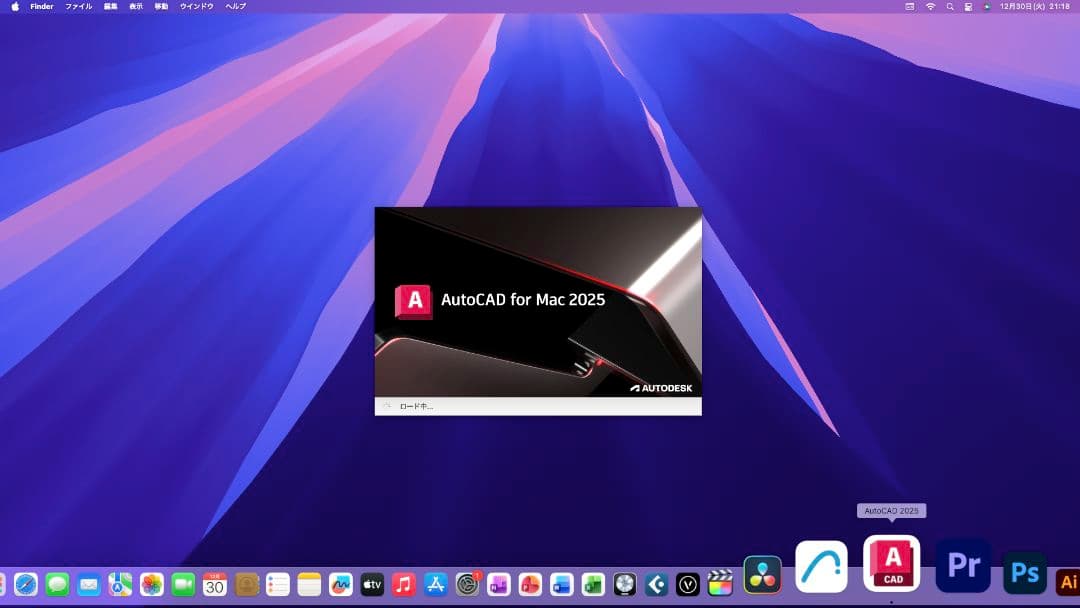Select the bouncing AutoCAD 2025 Dock icon
The width and height of the screenshot is (1080, 608).
coord(890,565)
